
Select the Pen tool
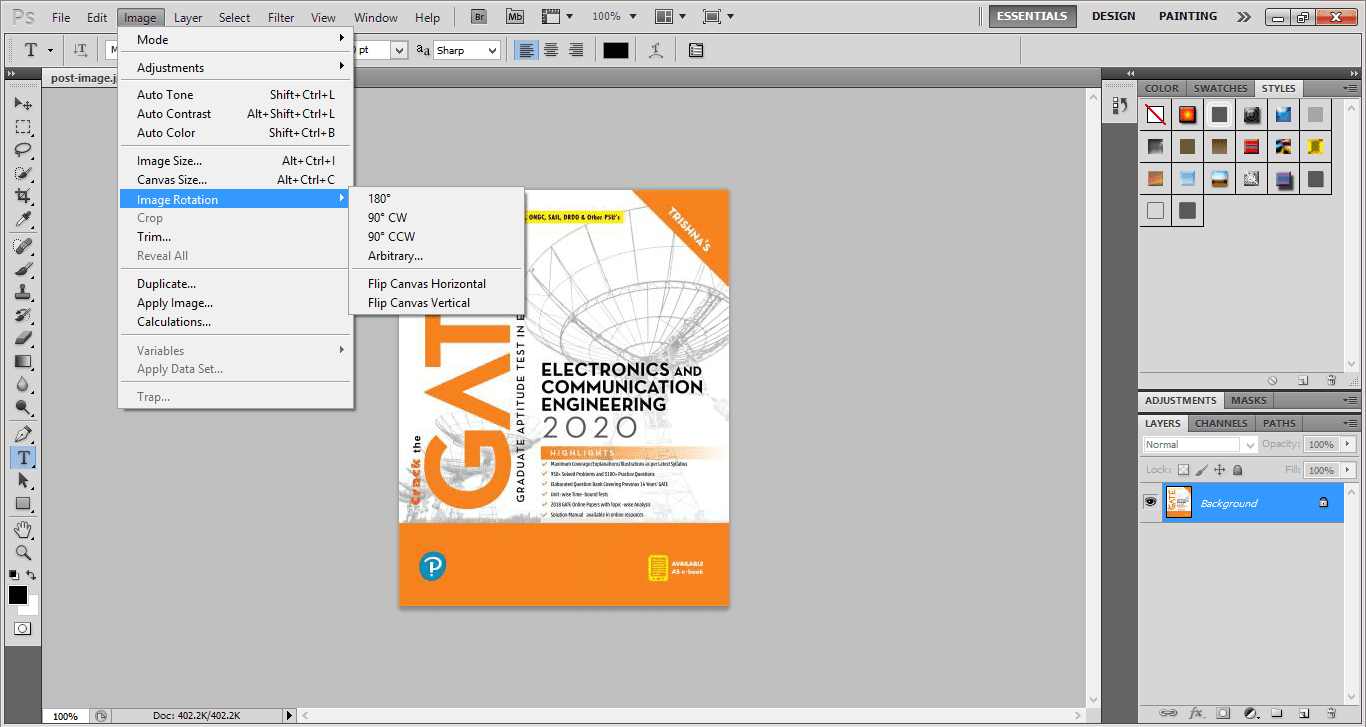pos(22,434)
